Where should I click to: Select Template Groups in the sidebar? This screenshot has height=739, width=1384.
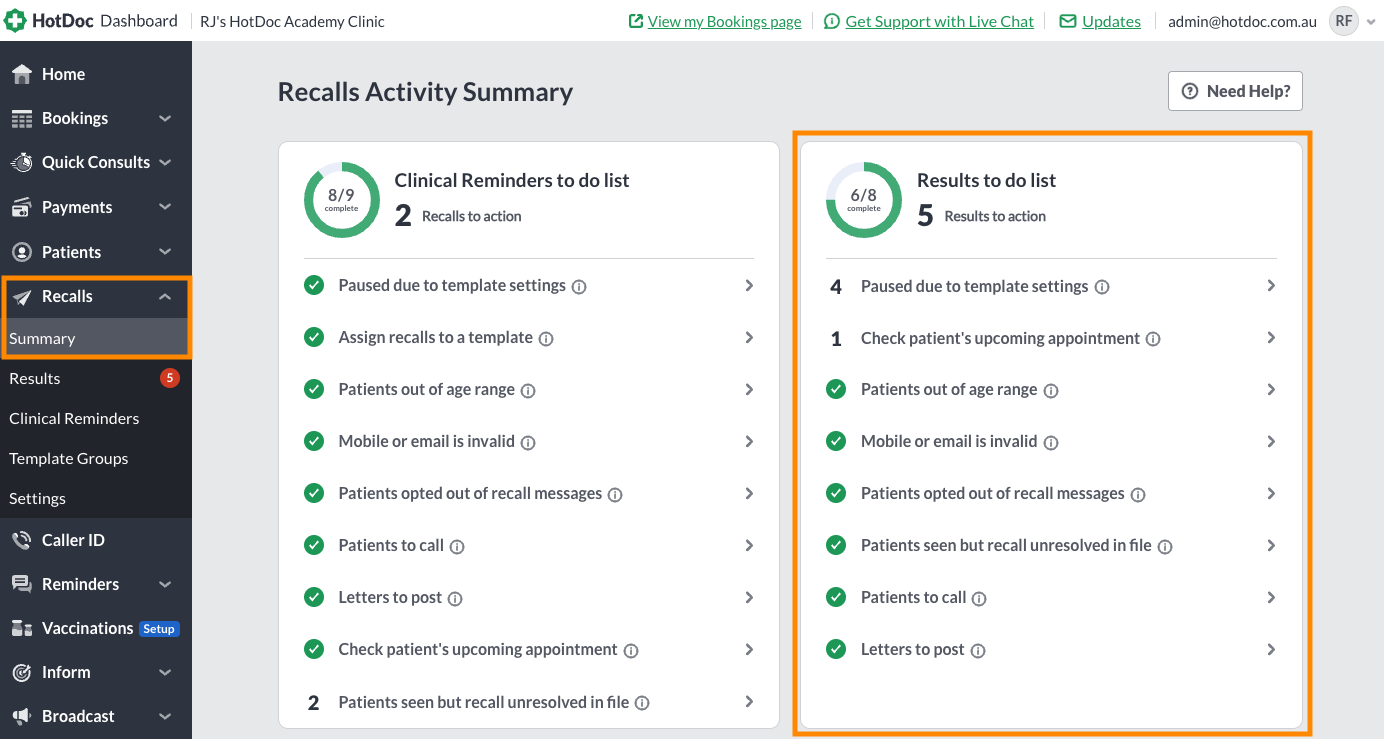(69, 458)
